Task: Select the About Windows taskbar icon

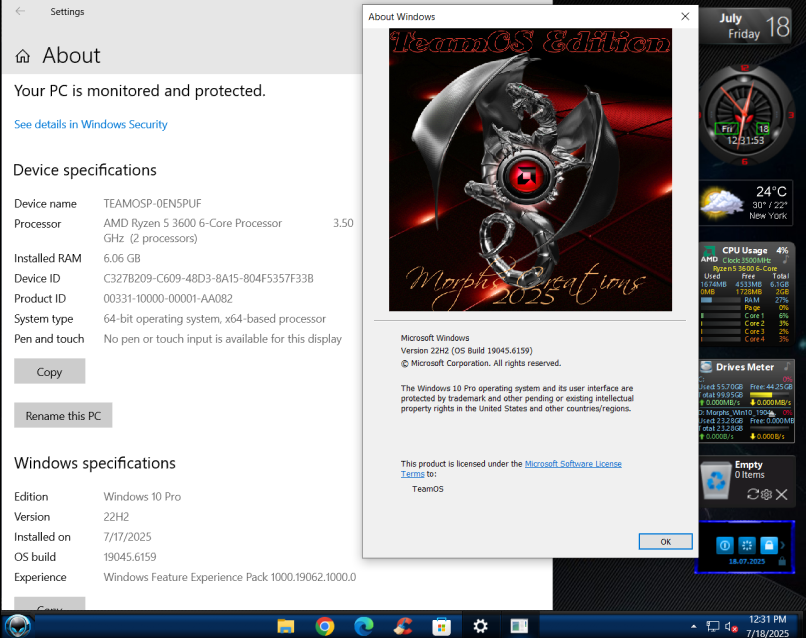Action: click(519, 626)
